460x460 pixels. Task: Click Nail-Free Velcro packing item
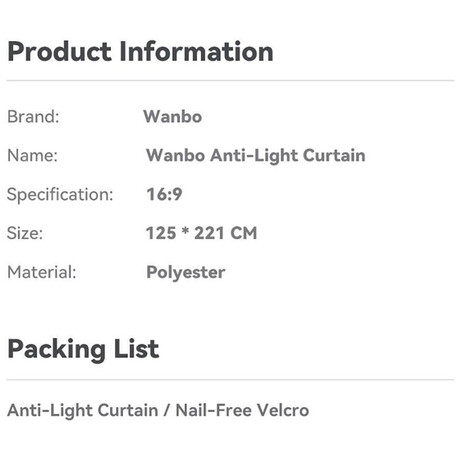coord(242,410)
